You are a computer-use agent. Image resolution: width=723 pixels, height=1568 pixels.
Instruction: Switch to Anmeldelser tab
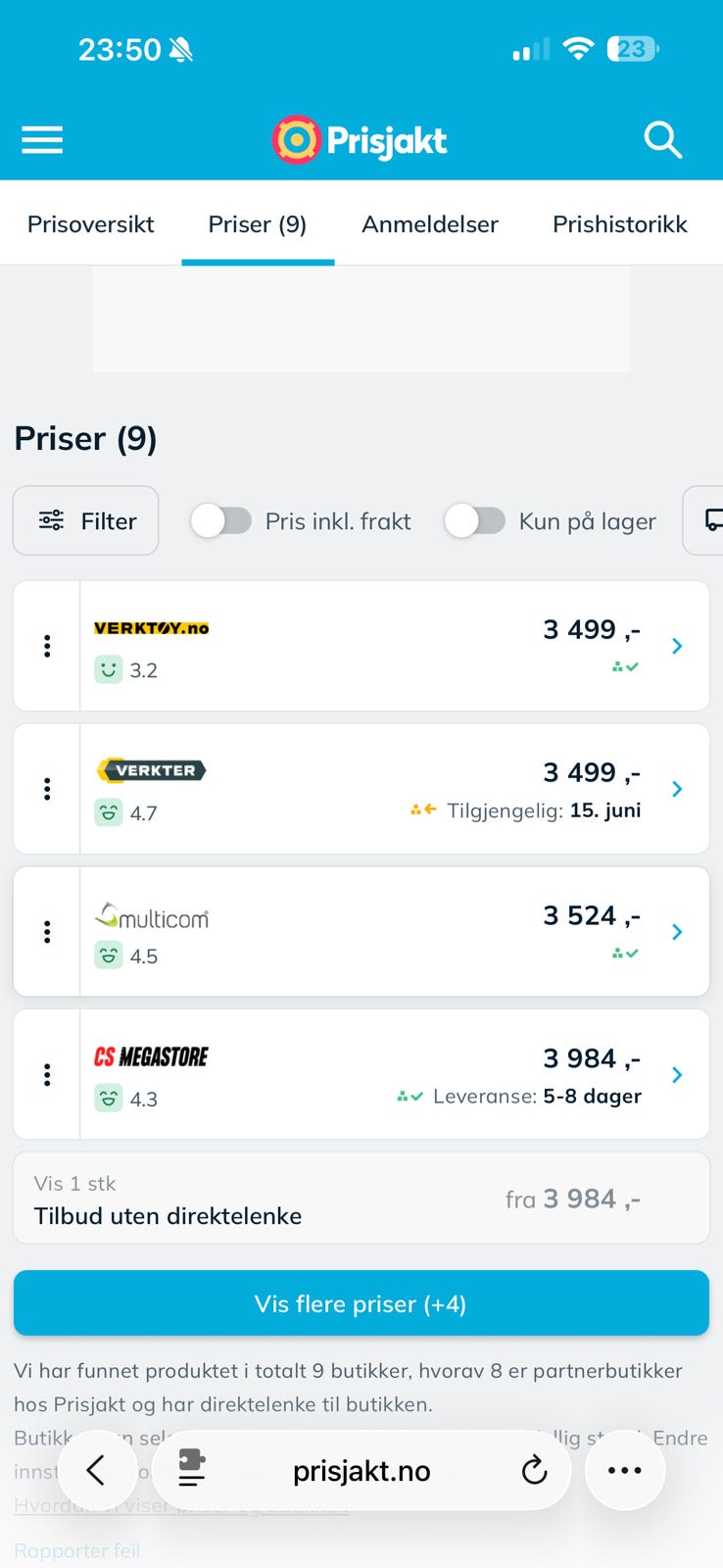click(430, 224)
